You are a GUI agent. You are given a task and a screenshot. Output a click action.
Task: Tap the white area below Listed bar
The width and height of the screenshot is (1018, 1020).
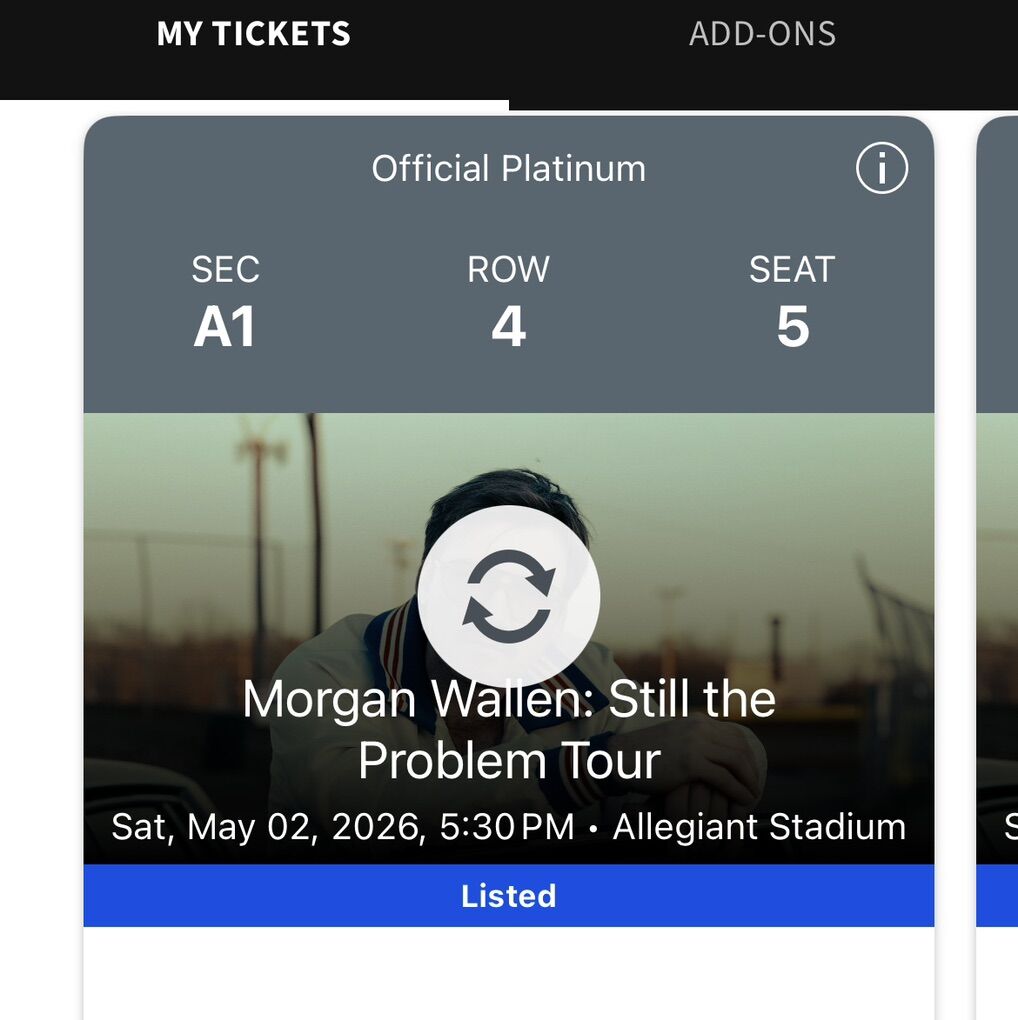(508, 973)
